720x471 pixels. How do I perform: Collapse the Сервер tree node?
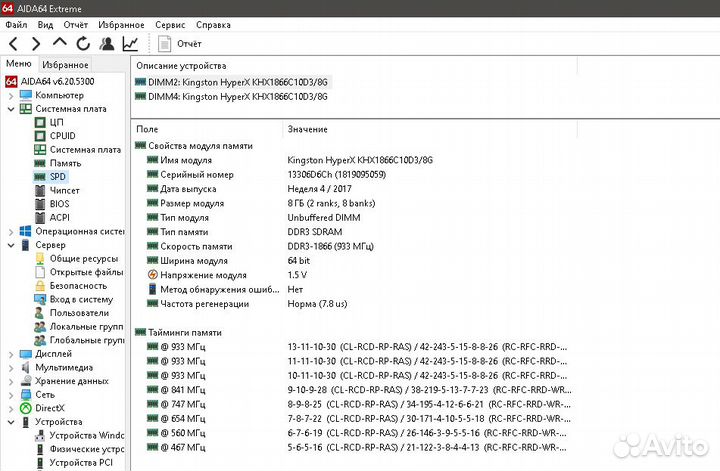tap(11, 245)
